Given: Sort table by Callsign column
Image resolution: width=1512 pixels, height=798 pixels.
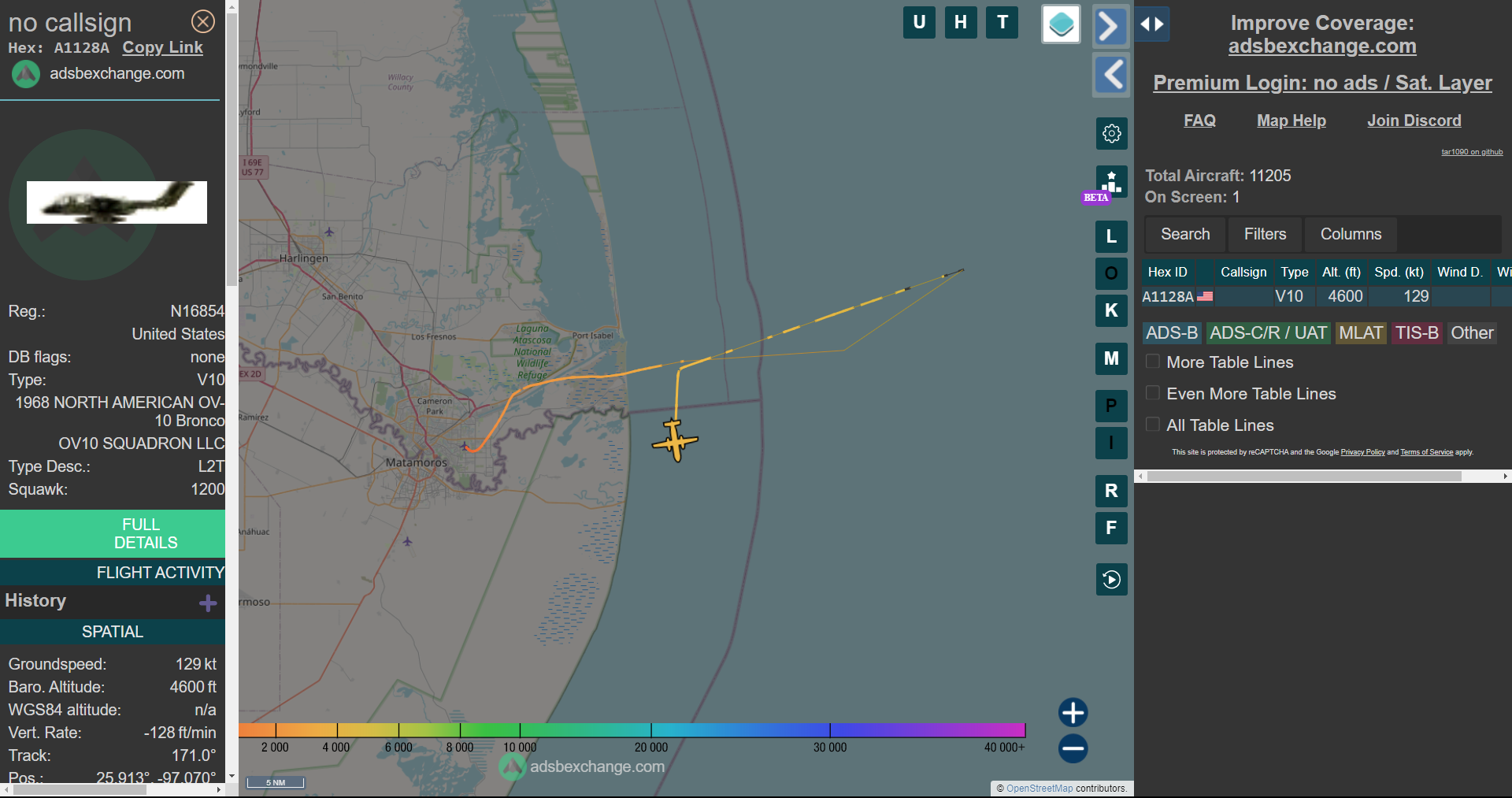Looking at the screenshot, I should (1243, 272).
